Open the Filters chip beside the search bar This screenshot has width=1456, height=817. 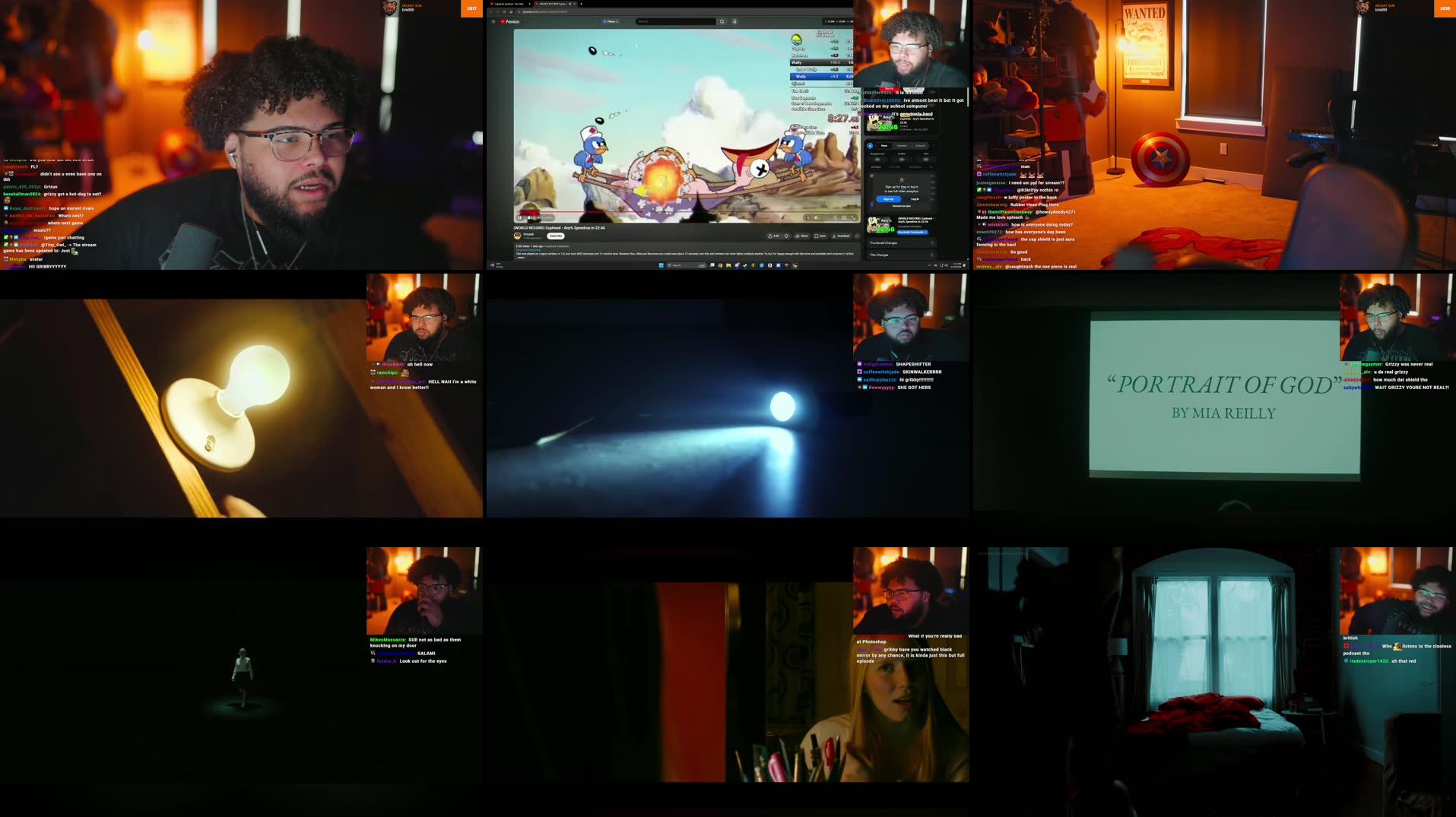pyautogui.click(x=611, y=21)
